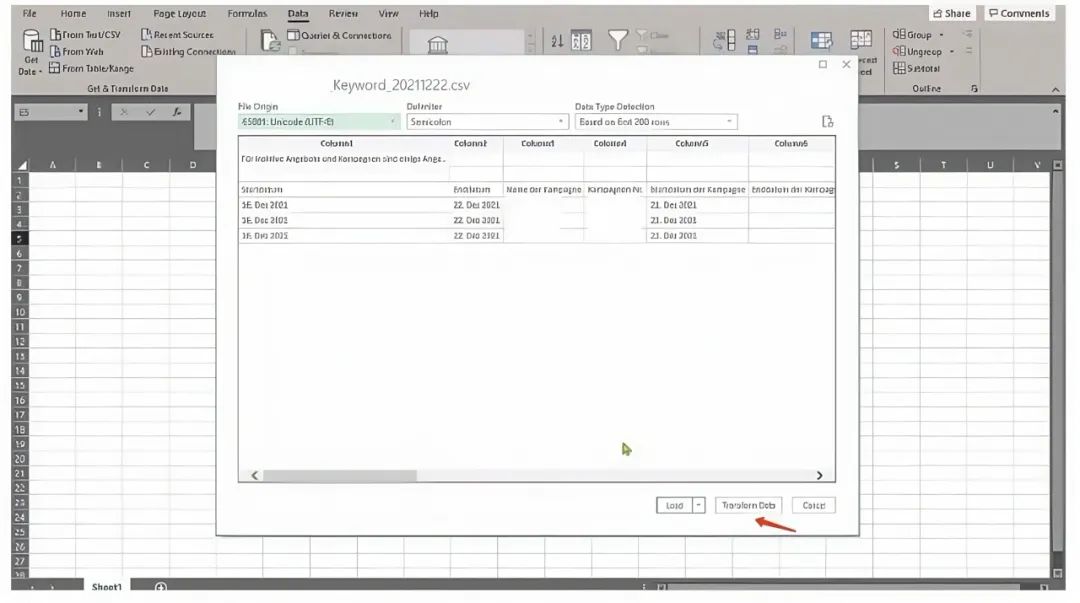Select column T header
This screenshot has height=603, width=1080.
click(x=943, y=165)
